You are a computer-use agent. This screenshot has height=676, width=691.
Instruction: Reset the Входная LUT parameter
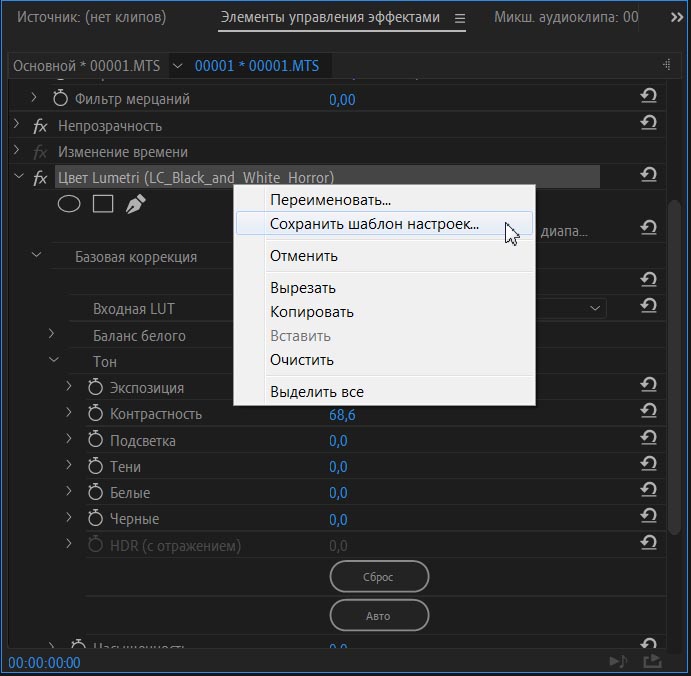click(649, 305)
